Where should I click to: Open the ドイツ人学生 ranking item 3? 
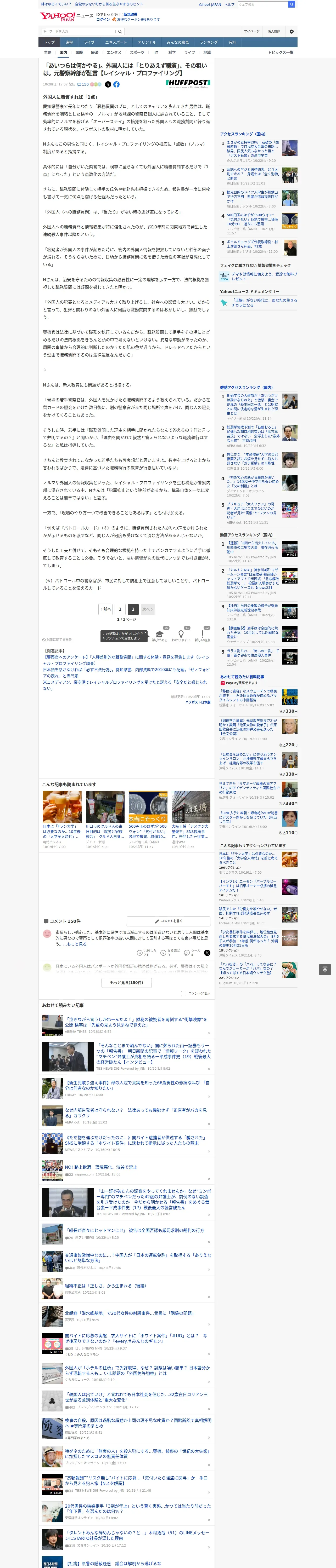[x=253, y=197]
